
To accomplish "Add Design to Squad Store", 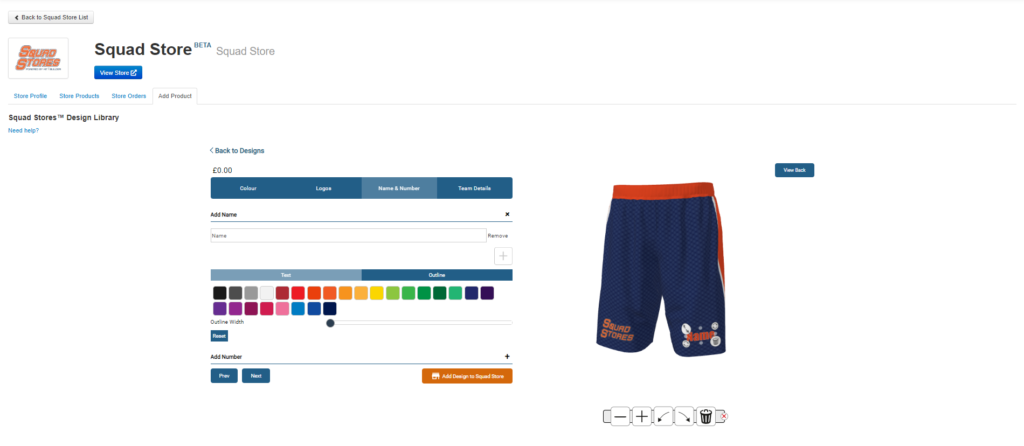I will [x=468, y=376].
